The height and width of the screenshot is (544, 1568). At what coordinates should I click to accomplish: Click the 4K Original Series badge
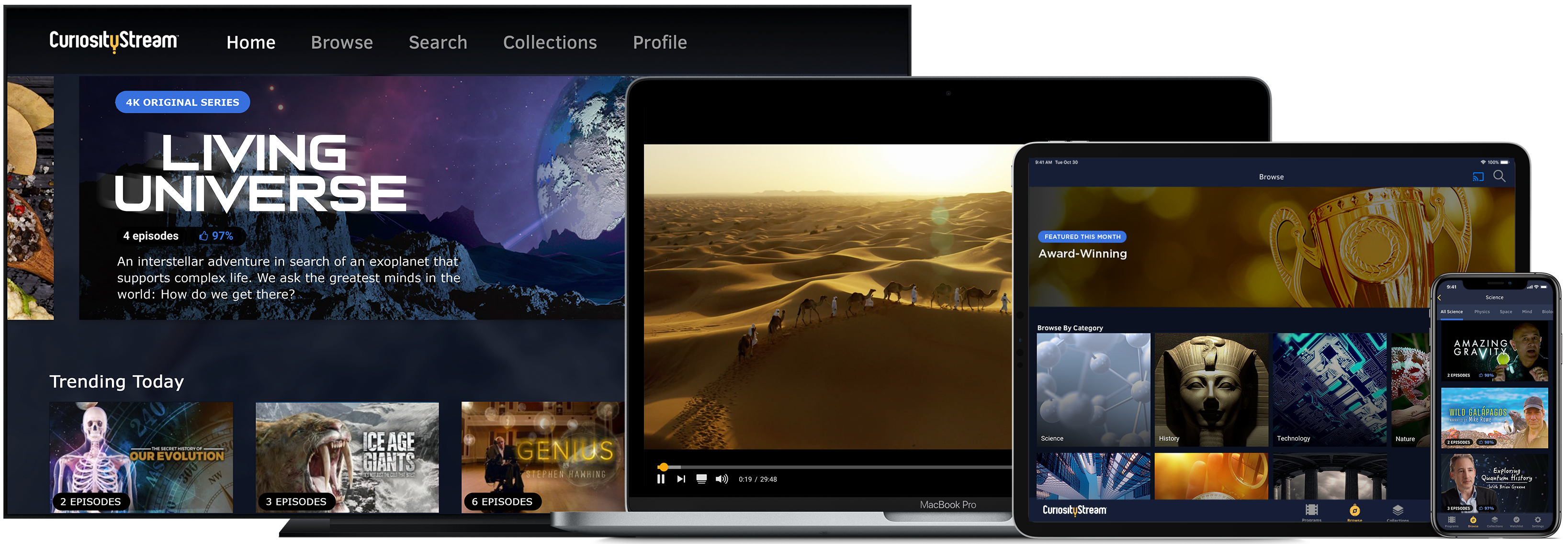coord(182,102)
